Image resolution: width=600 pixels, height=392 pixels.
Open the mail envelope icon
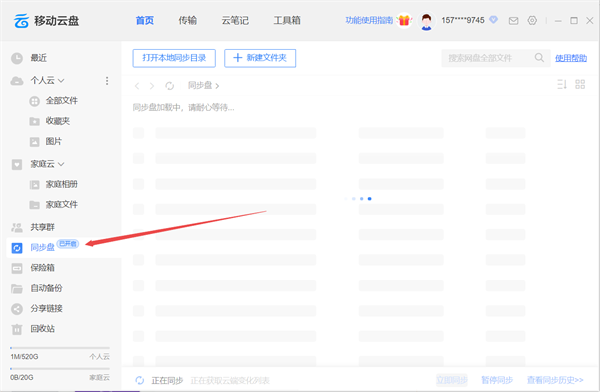coord(513,21)
